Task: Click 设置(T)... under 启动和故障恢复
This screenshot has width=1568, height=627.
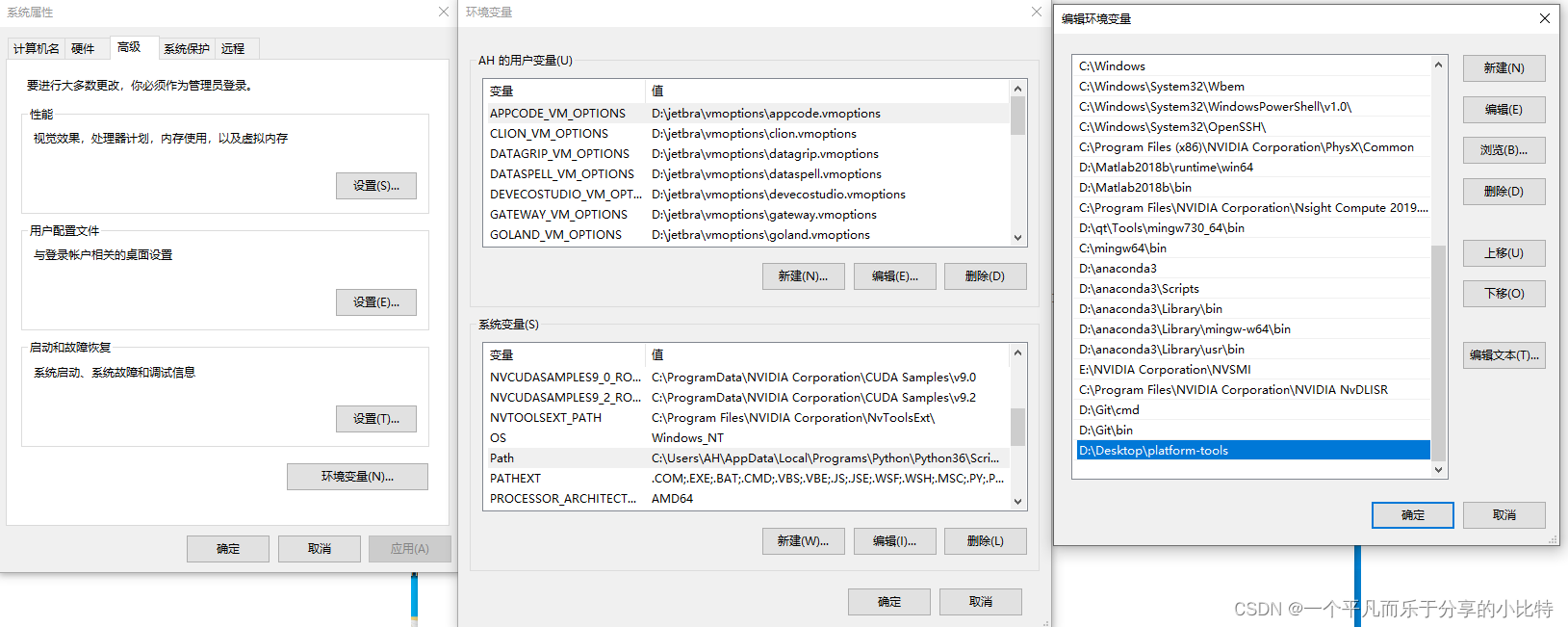Action: tap(376, 419)
